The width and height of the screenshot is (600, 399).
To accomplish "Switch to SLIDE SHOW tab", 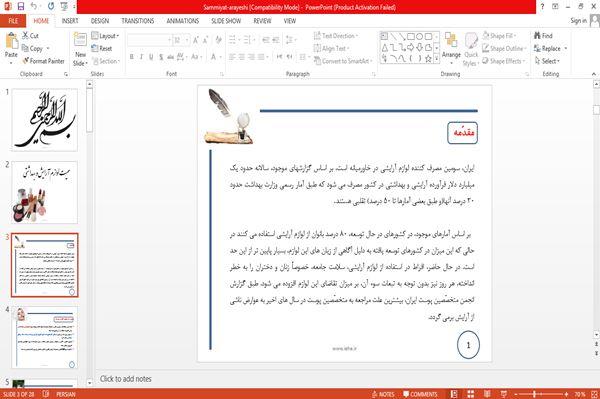I will click(x=226, y=21).
